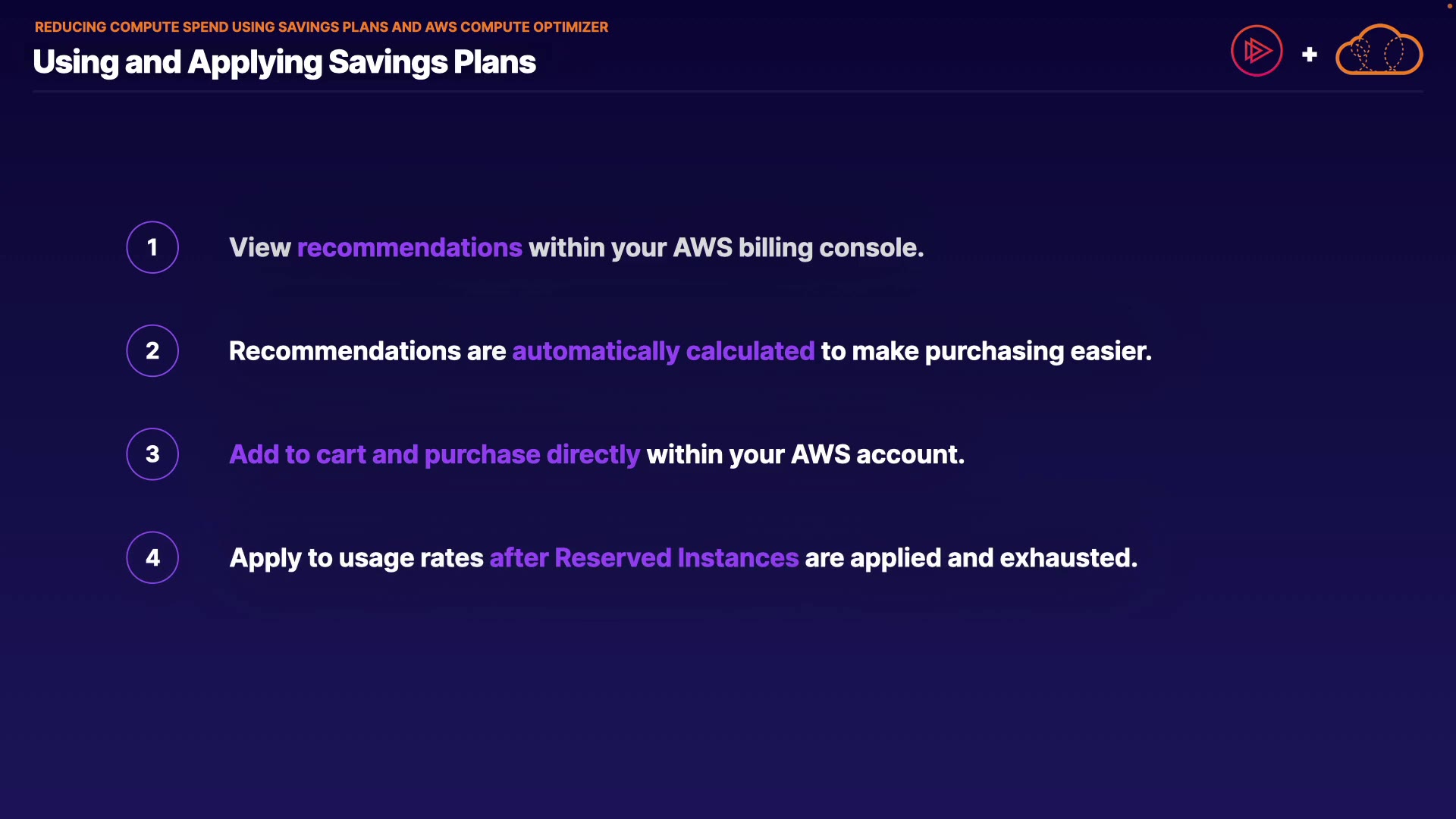Click the purple "after Reserved Instances" phrase
This screenshot has width=1456, height=819.
click(644, 558)
